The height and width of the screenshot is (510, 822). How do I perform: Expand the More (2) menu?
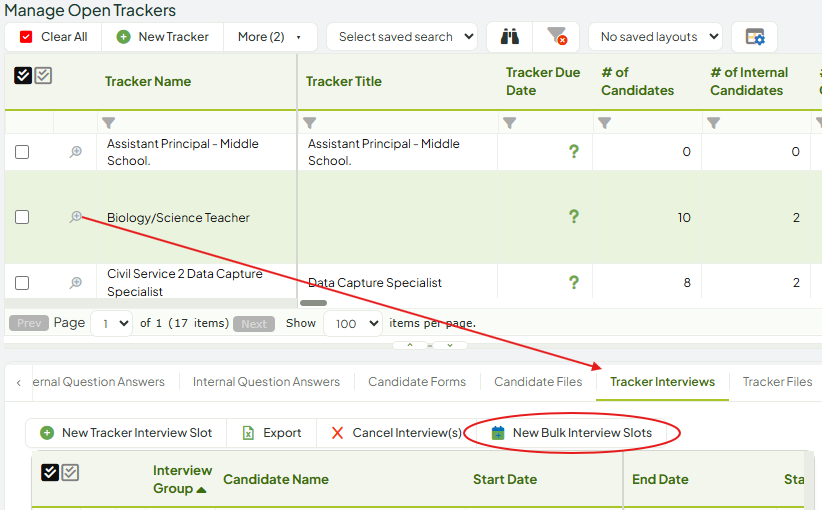tap(269, 37)
